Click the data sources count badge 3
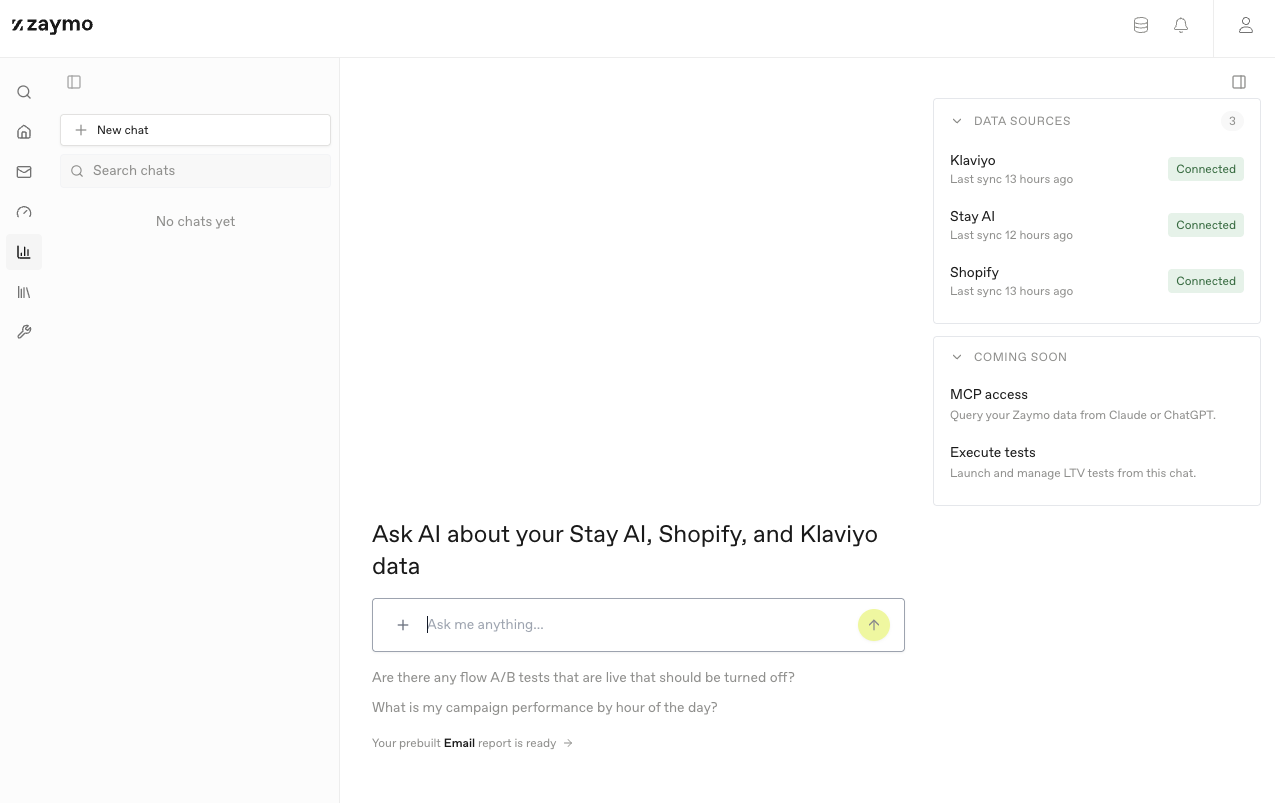The width and height of the screenshot is (1275, 803). pyautogui.click(x=1232, y=121)
